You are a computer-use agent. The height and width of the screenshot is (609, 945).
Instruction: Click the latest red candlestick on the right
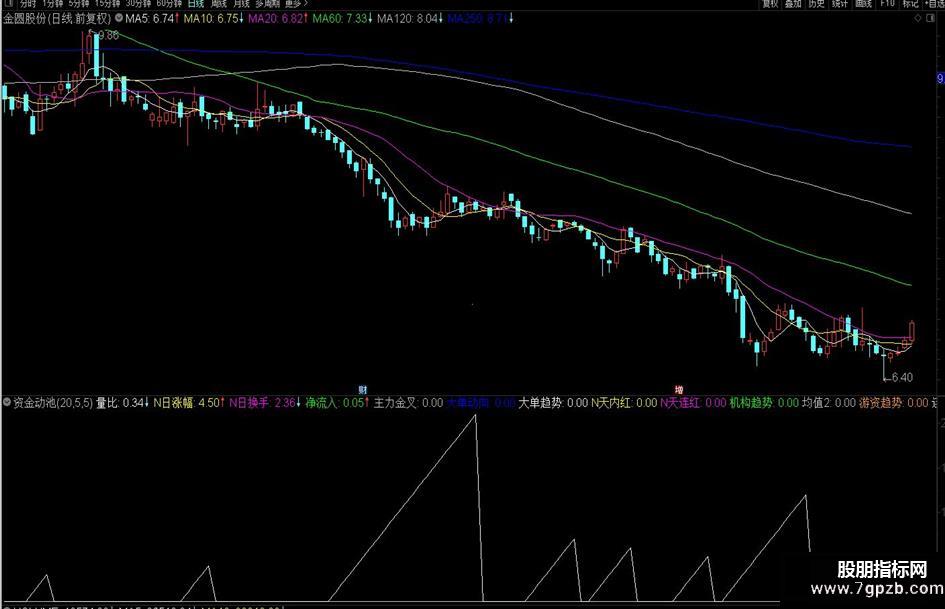point(912,331)
